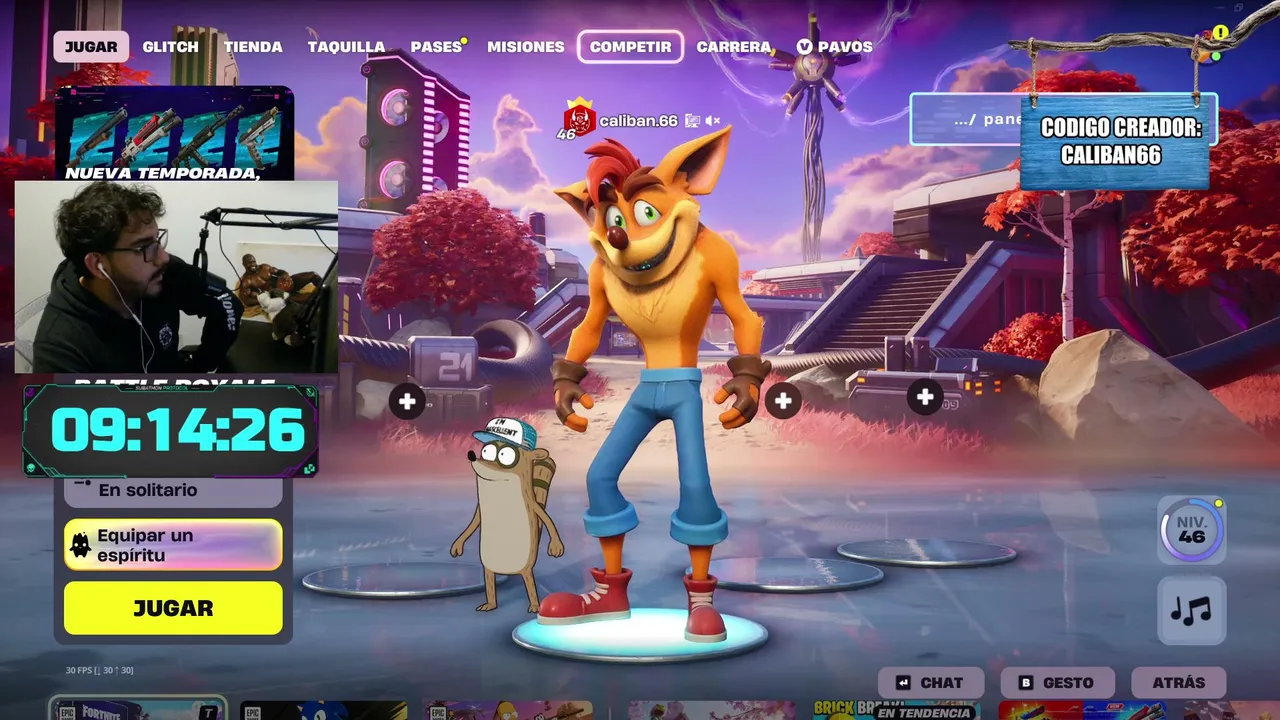This screenshot has width=1280, height=720.
Task: Open the NIV. 46 level progress ring
Action: click(x=1191, y=530)
